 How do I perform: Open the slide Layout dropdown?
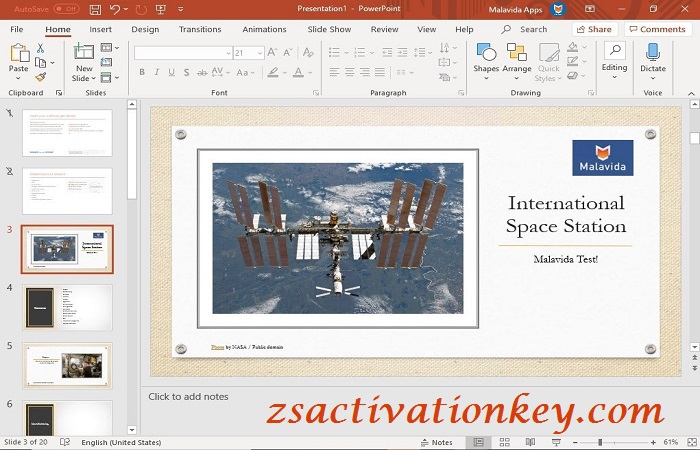pyautogui.click(x=110, y=48)
